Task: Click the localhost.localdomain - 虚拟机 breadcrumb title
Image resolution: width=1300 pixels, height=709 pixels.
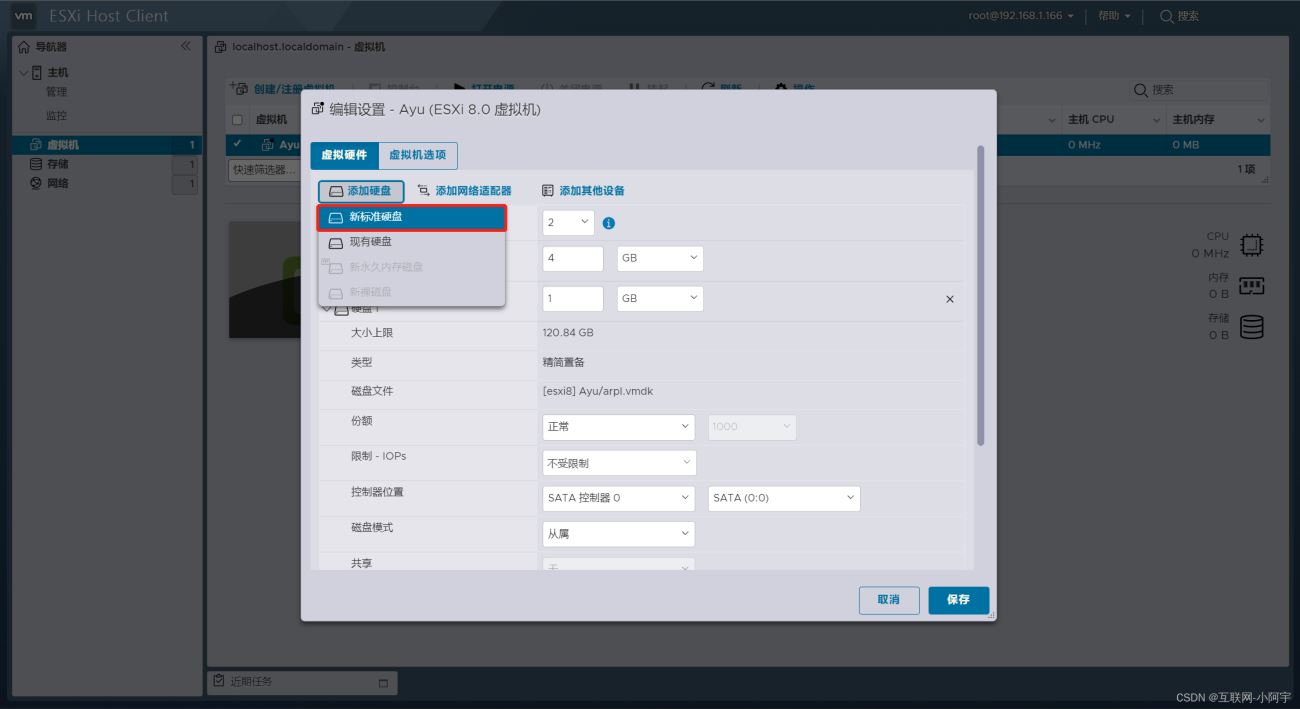Action: point(308,47)
